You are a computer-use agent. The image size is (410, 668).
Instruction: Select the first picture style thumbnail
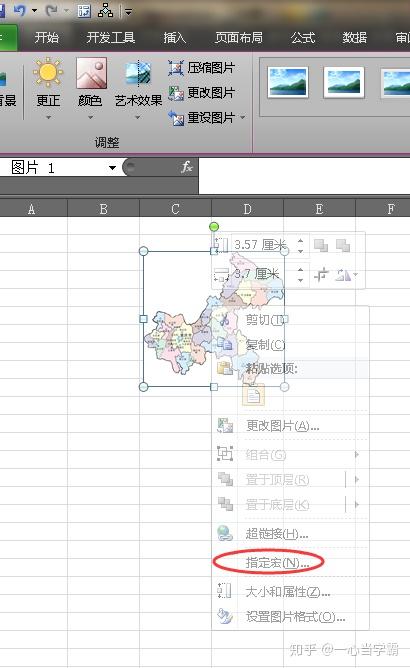click(x=288, y=82)
